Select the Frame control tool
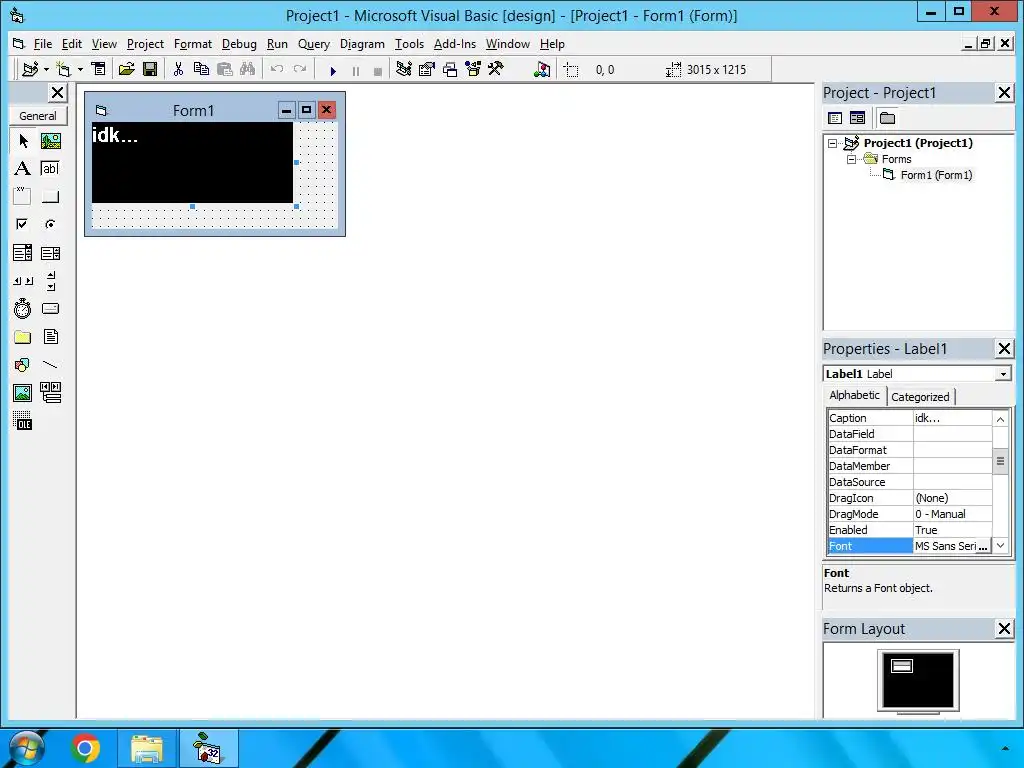The image size is (1024, 768). (23, 197)
